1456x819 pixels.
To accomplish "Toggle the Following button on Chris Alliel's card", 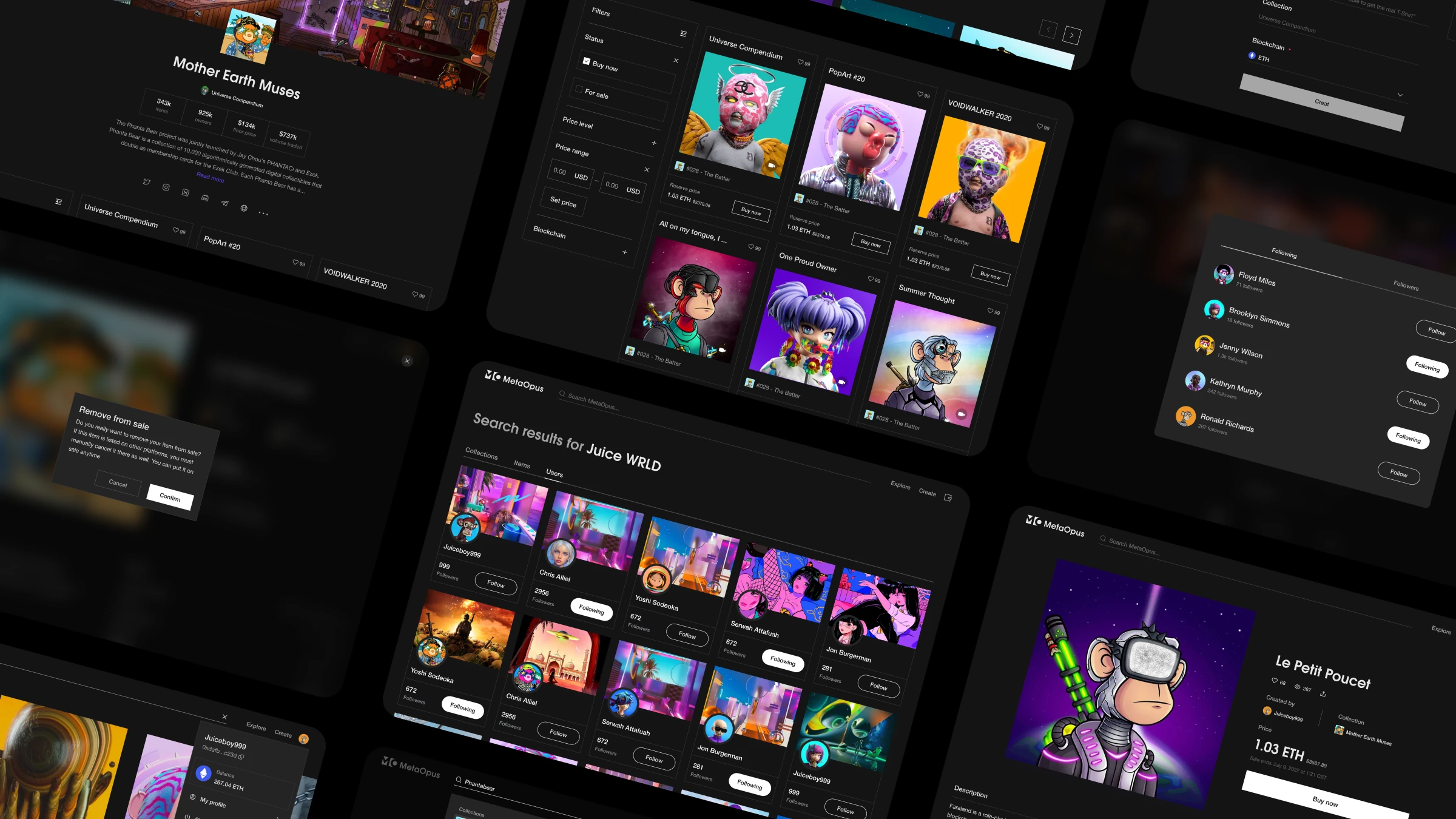I will click(x=591, y=609).
